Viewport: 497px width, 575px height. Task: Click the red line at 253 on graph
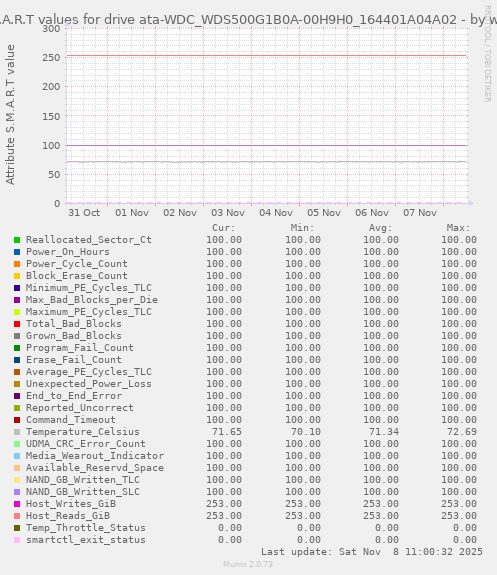(266, 56)
